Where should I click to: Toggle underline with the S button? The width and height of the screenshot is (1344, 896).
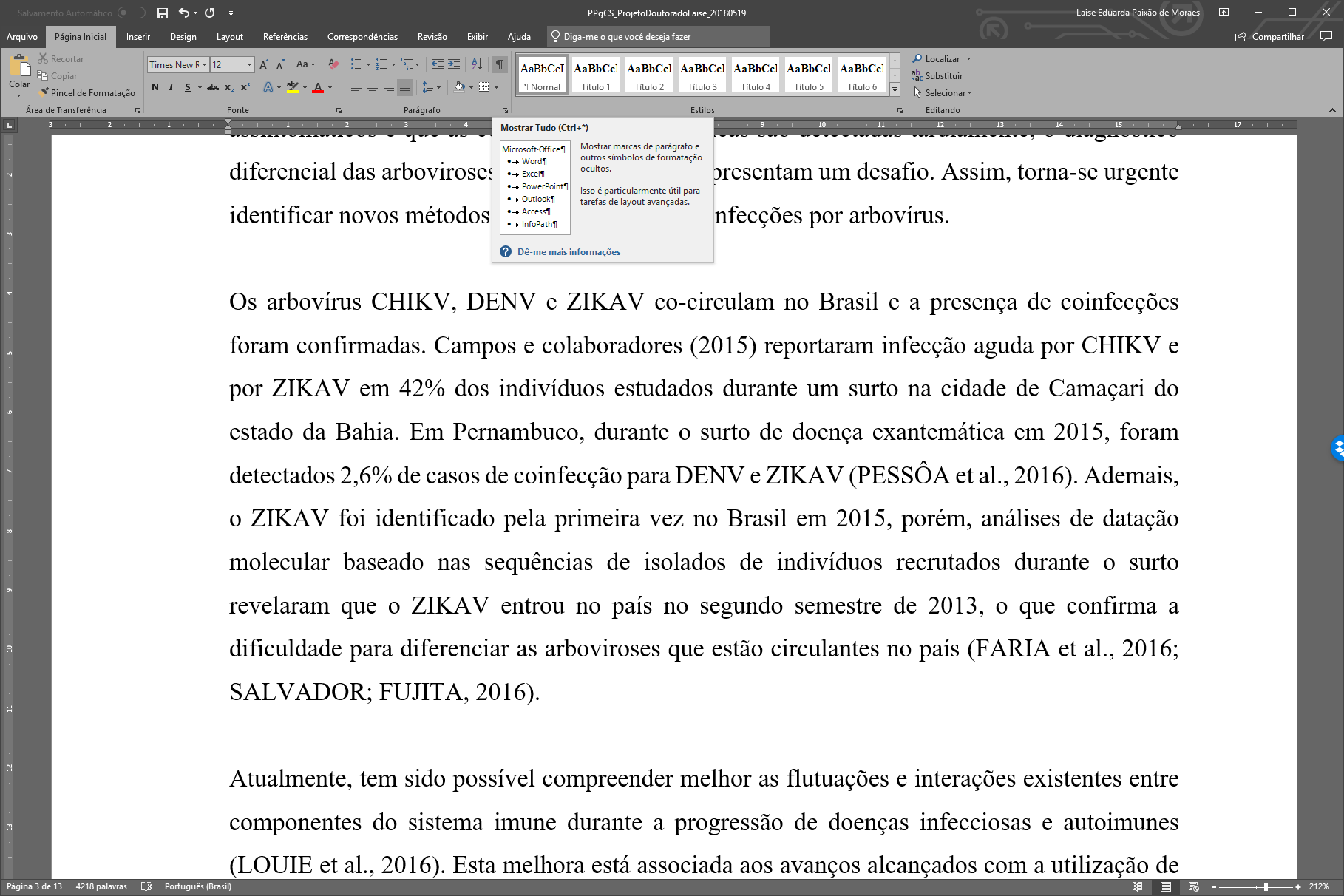(188, 87)
